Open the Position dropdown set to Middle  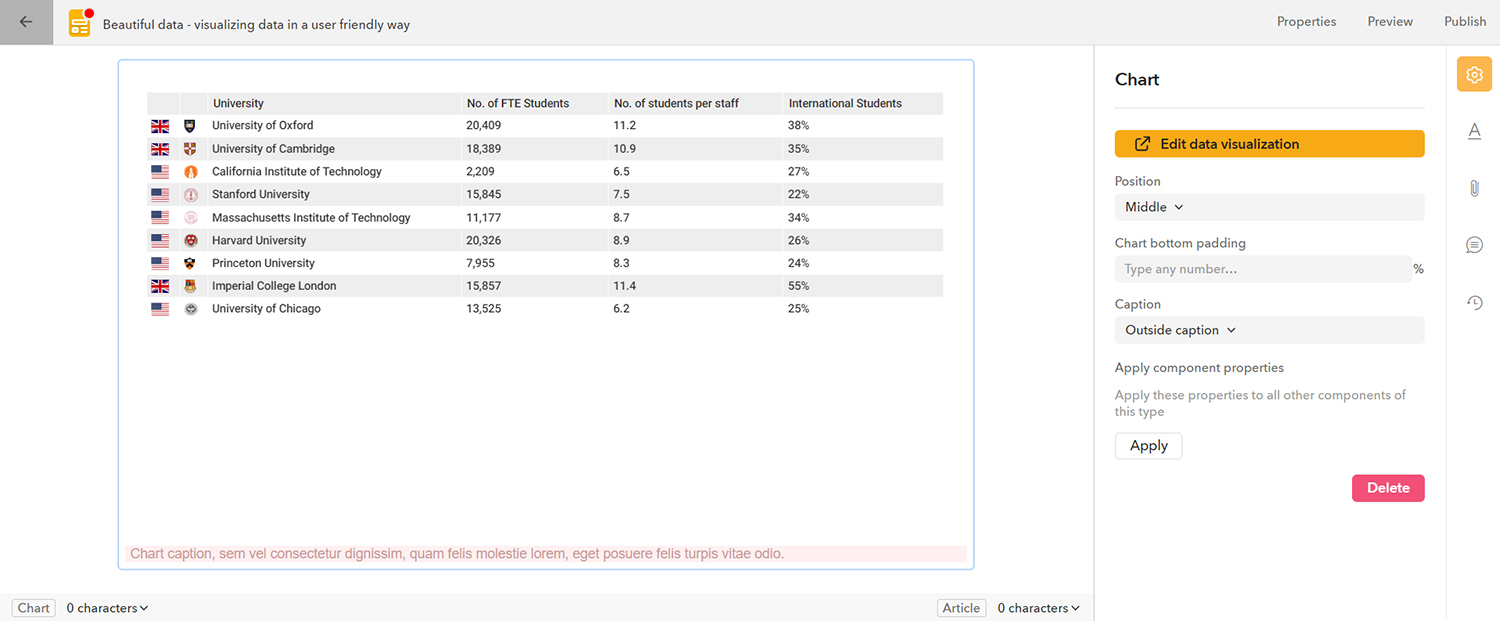[1269, 207]
